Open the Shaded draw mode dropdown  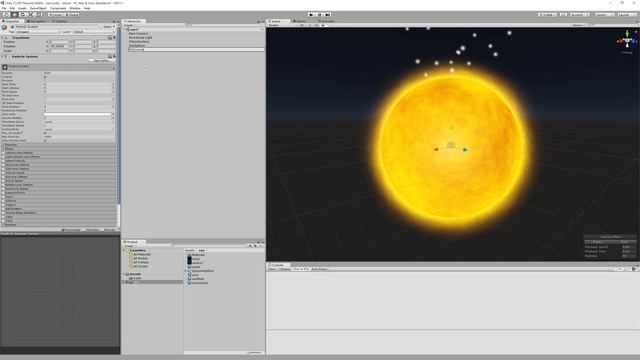pos(282,25)
